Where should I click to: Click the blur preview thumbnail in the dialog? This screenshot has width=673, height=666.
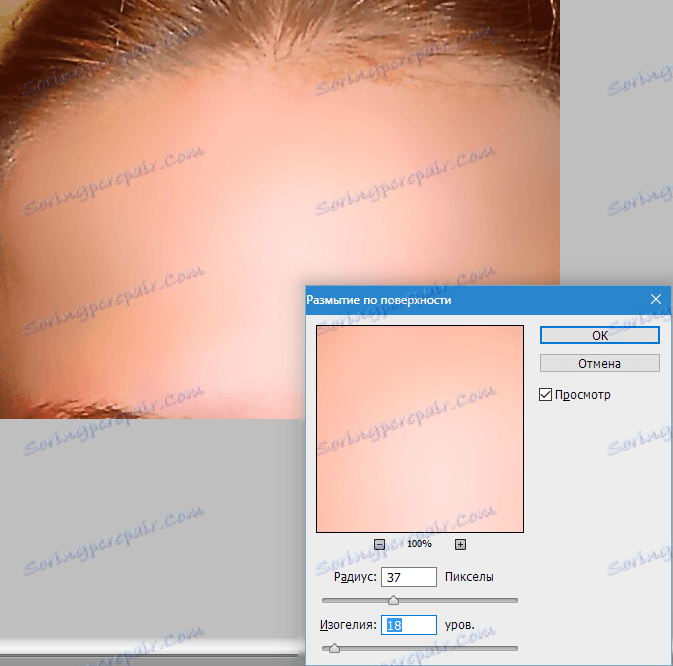click(x=420, y=429)
